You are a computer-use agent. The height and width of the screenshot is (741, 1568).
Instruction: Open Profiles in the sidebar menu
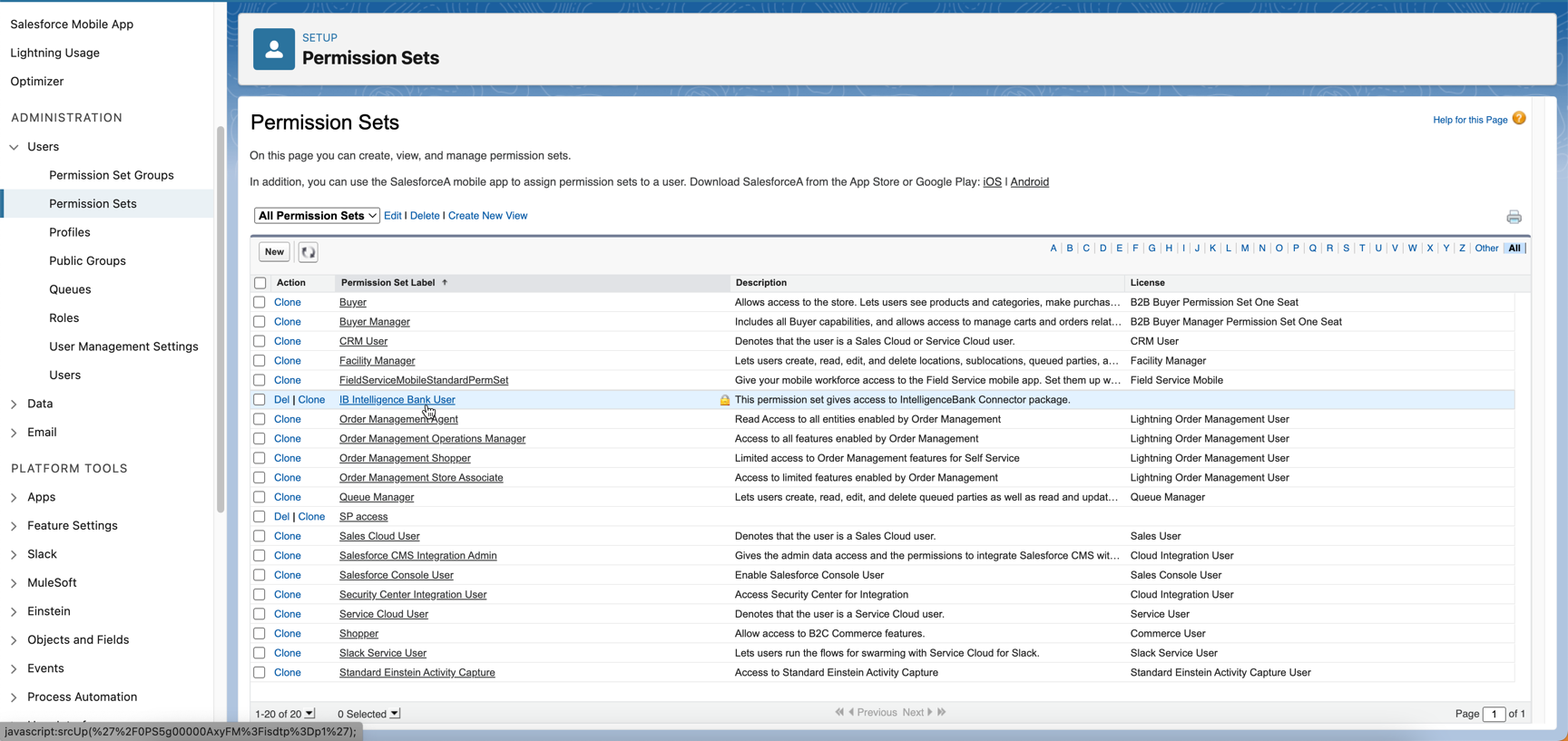70,232
